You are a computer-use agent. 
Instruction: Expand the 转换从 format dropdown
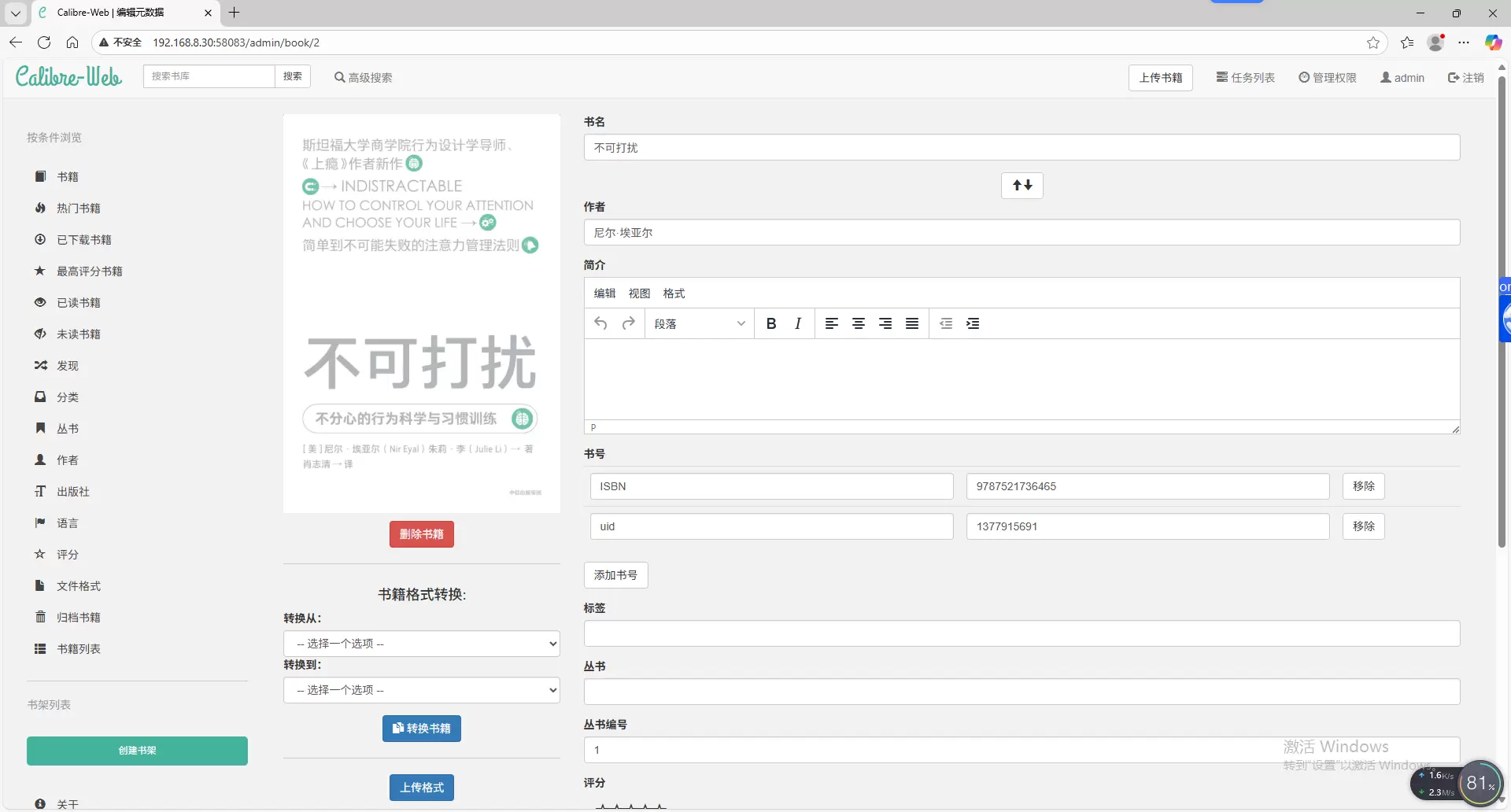421,644
